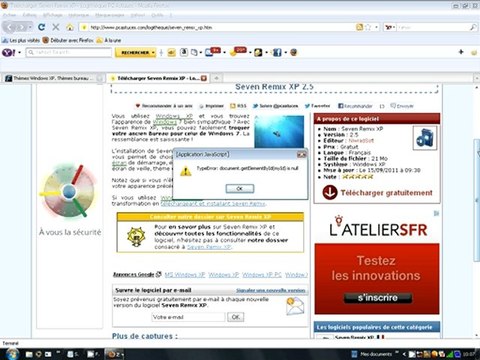Screen dimensions: 480x360
Task: Click the Yahoo toolbar mail icon with red badge
Action: pyautogui.click(x=212, y=52)
